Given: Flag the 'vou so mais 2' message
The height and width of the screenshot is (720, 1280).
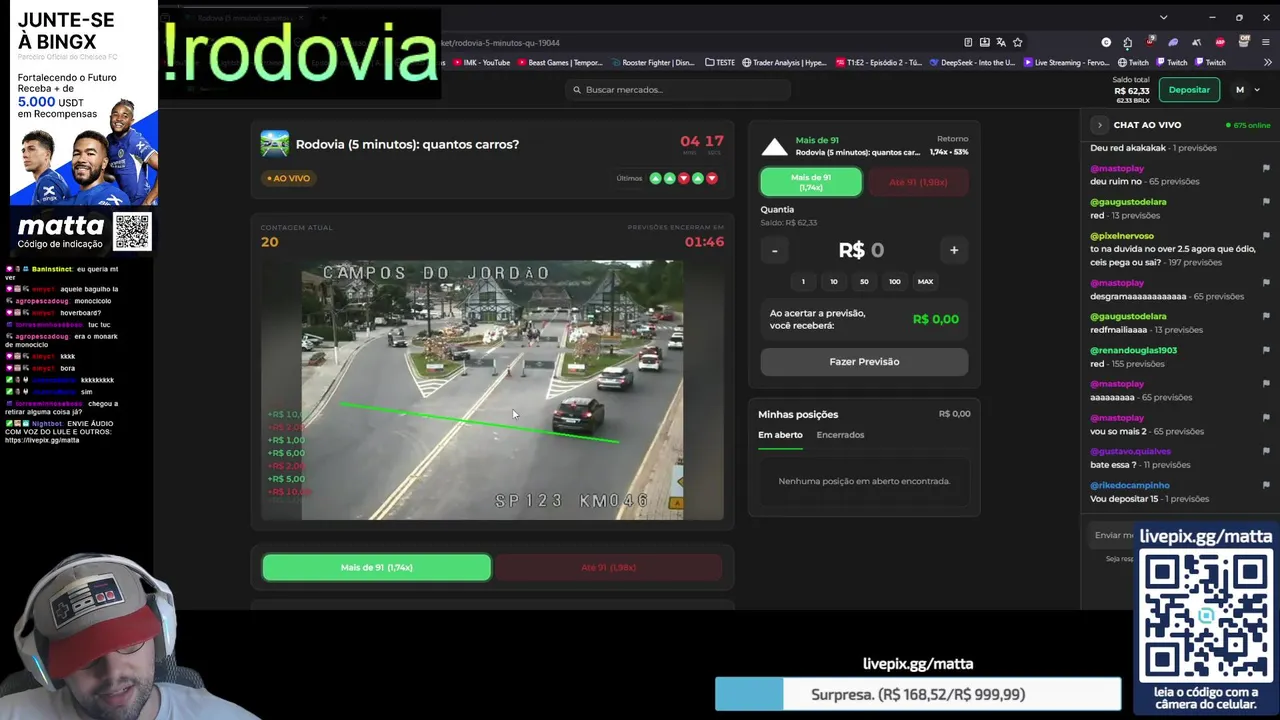Looking at the screenshot, I should pos(1266,417).
